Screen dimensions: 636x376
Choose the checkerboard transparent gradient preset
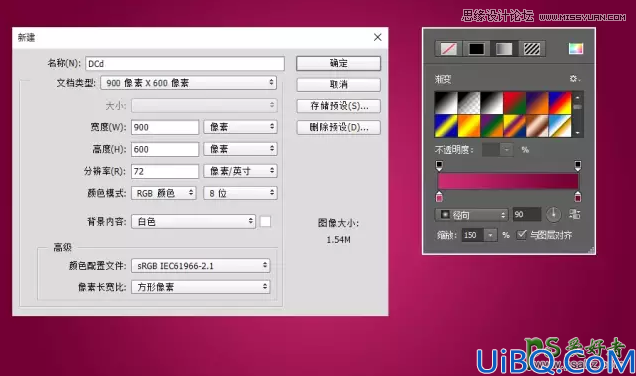469,103
